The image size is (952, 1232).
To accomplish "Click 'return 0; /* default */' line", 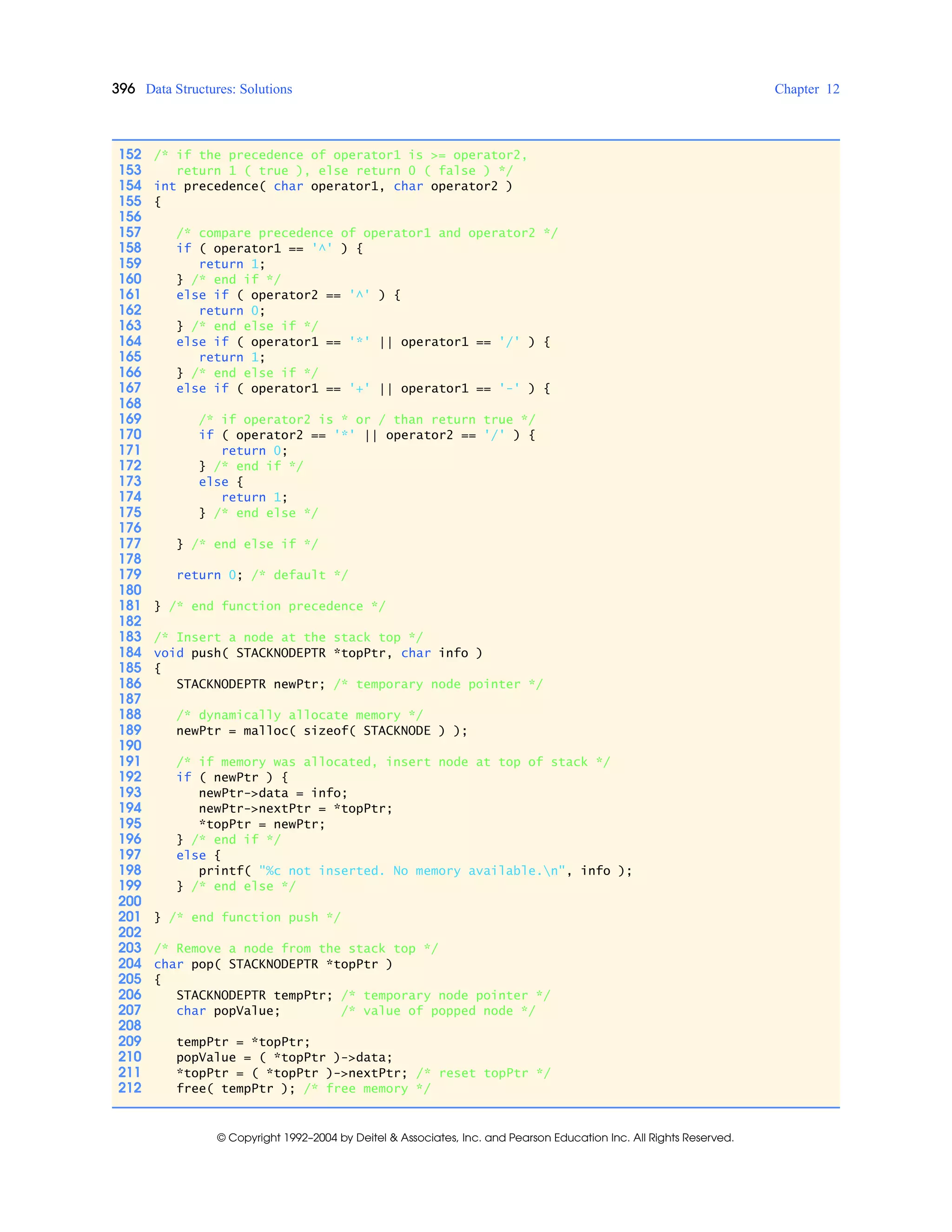I will point(262,575).
